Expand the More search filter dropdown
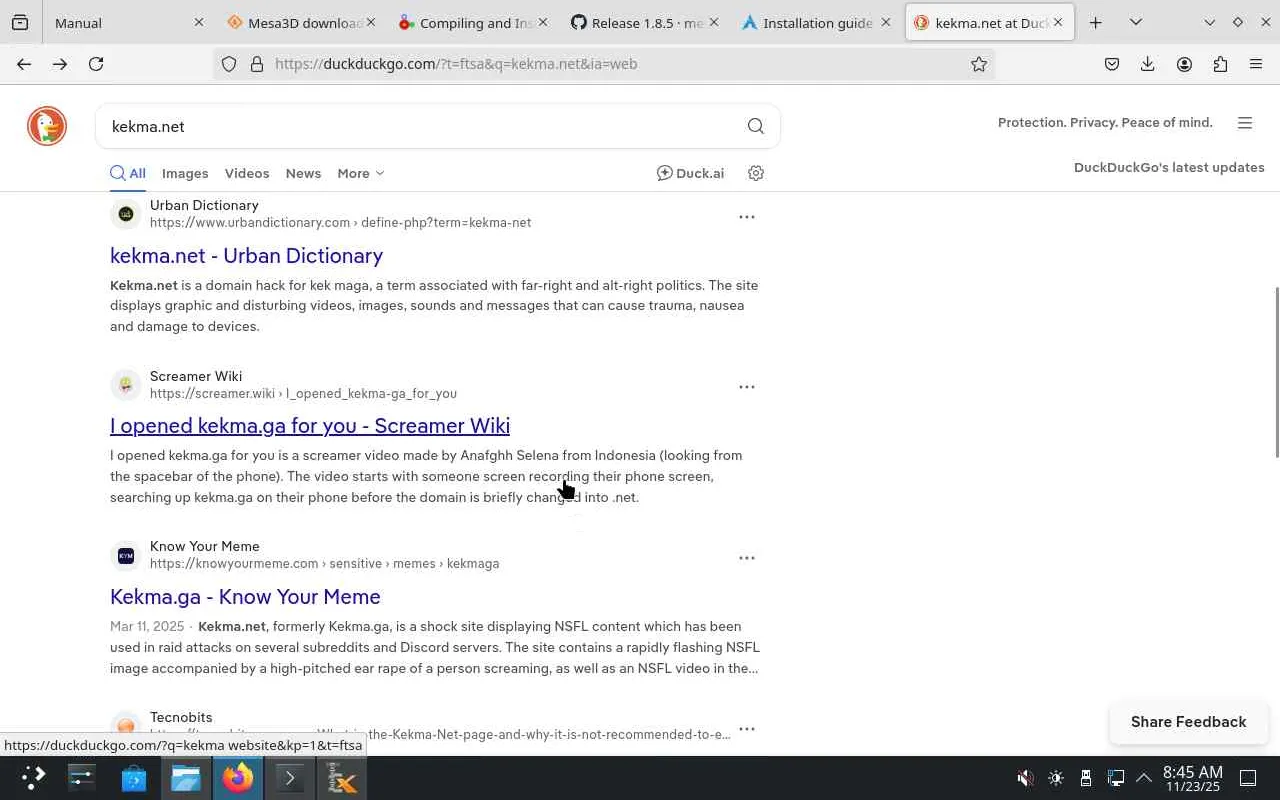Viewport: 1280px width, 800px height. (x=361, y=173)
